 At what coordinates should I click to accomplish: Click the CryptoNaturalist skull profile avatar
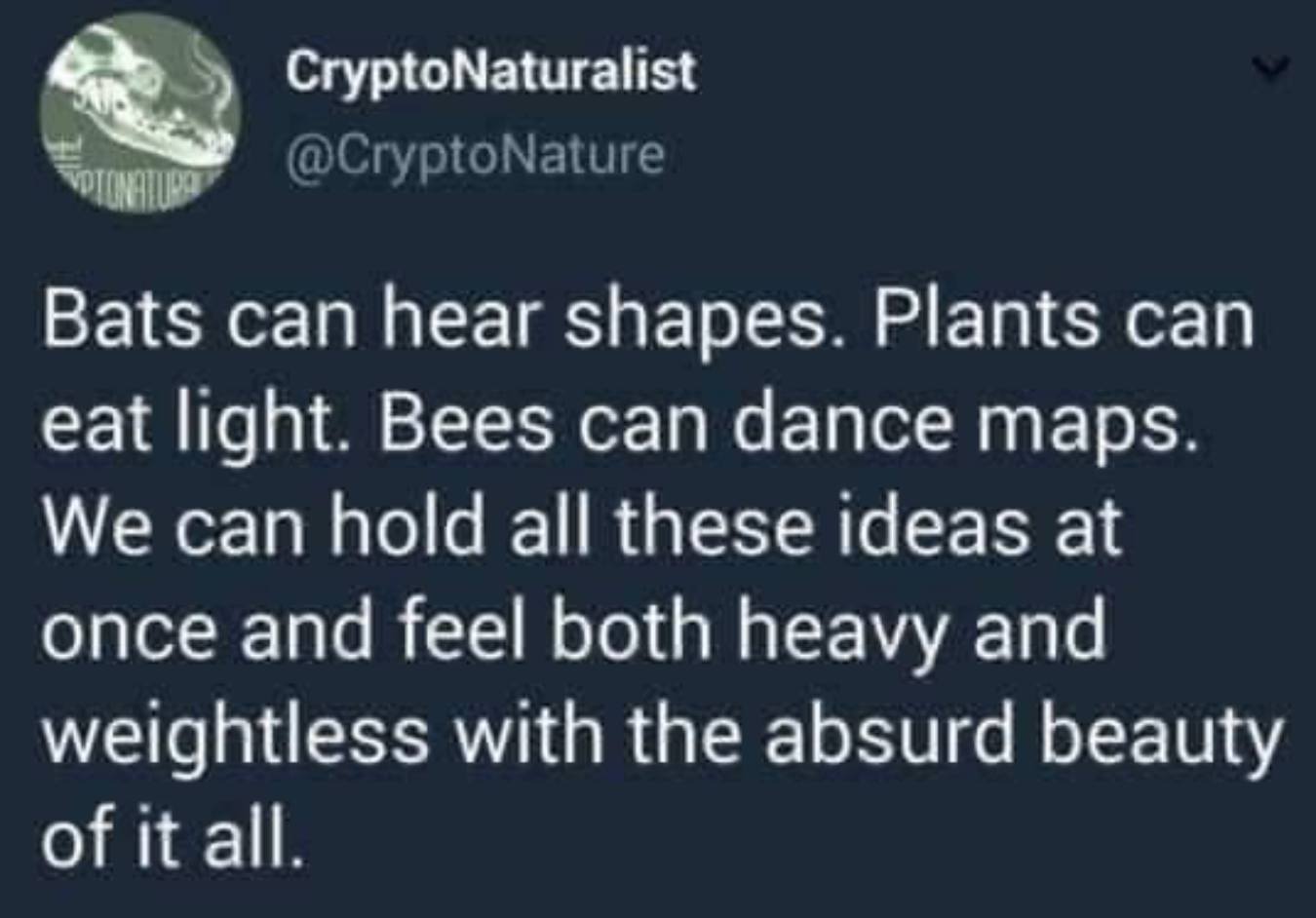140,111
